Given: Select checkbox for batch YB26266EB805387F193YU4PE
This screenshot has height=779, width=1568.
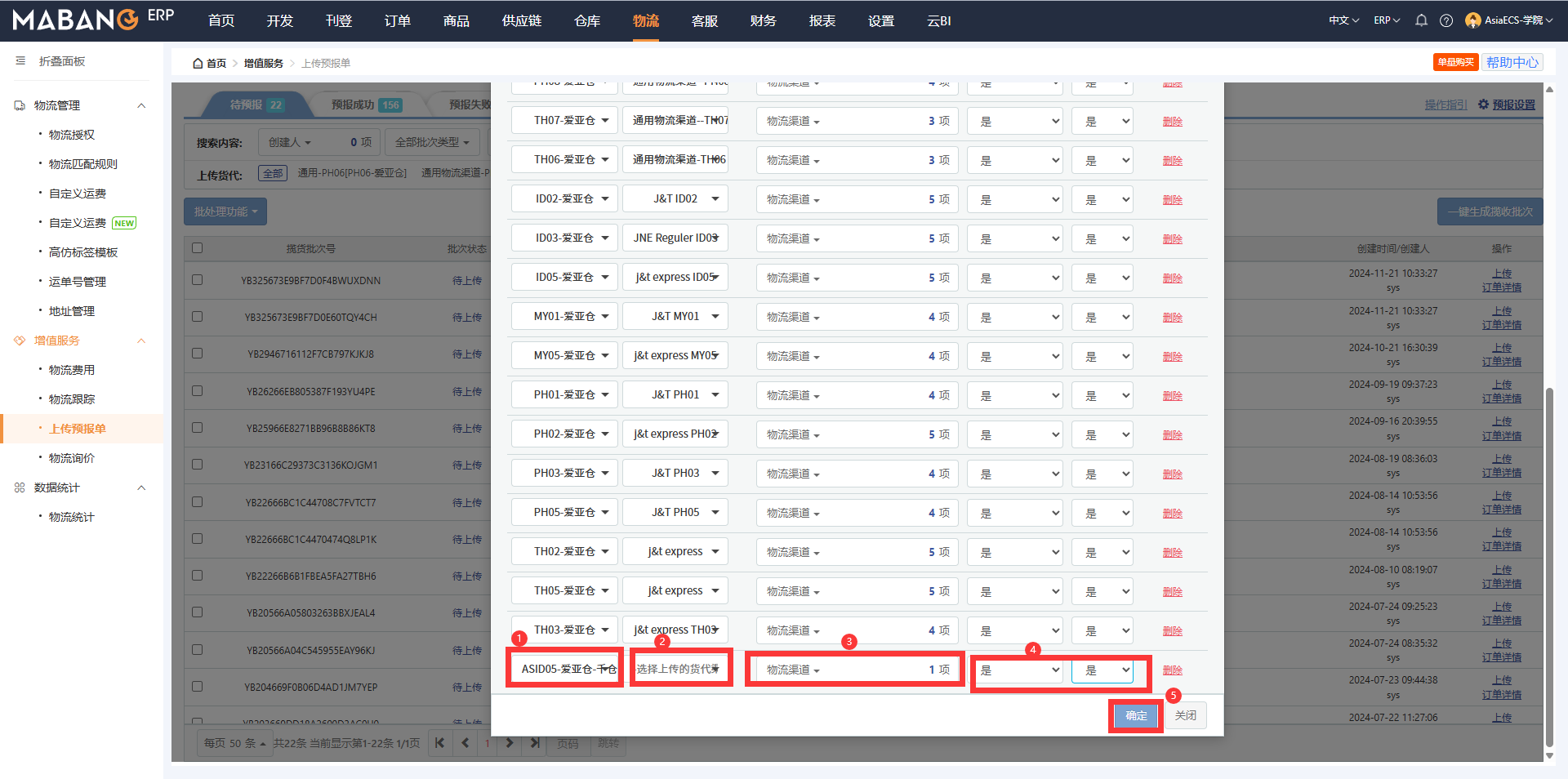Looking at the screenshot, I should [197, 390].
